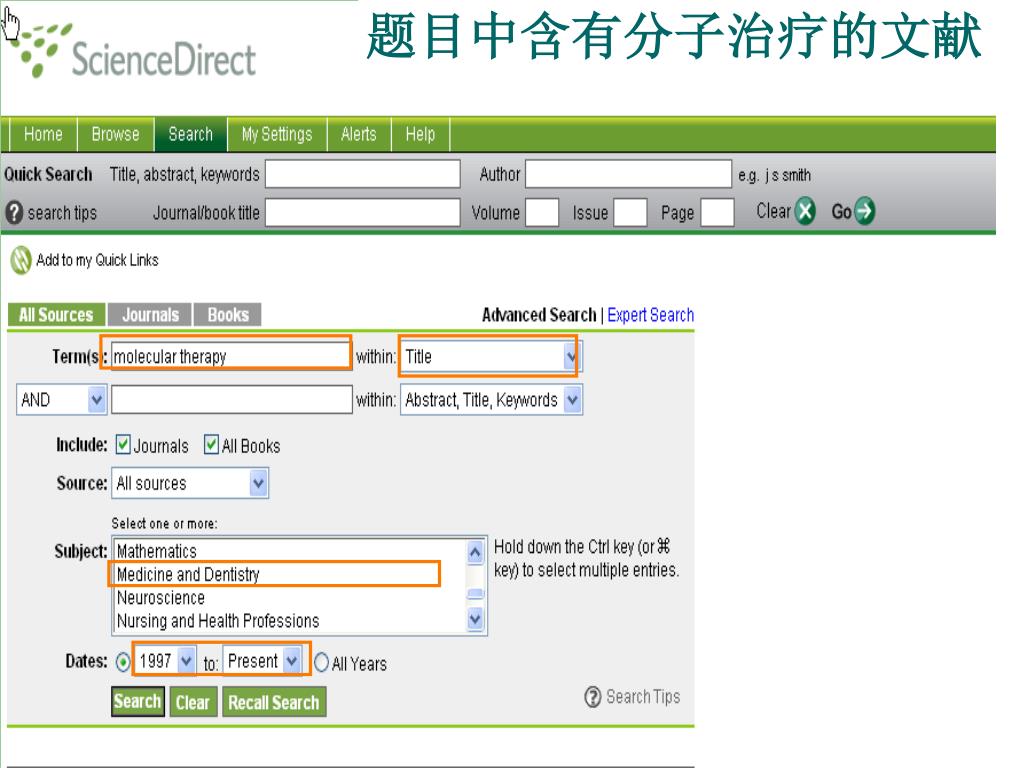This screenshot has width=1024, height=768.
Task: Toggle the Journals checkbox
Action: pos(123,445)
